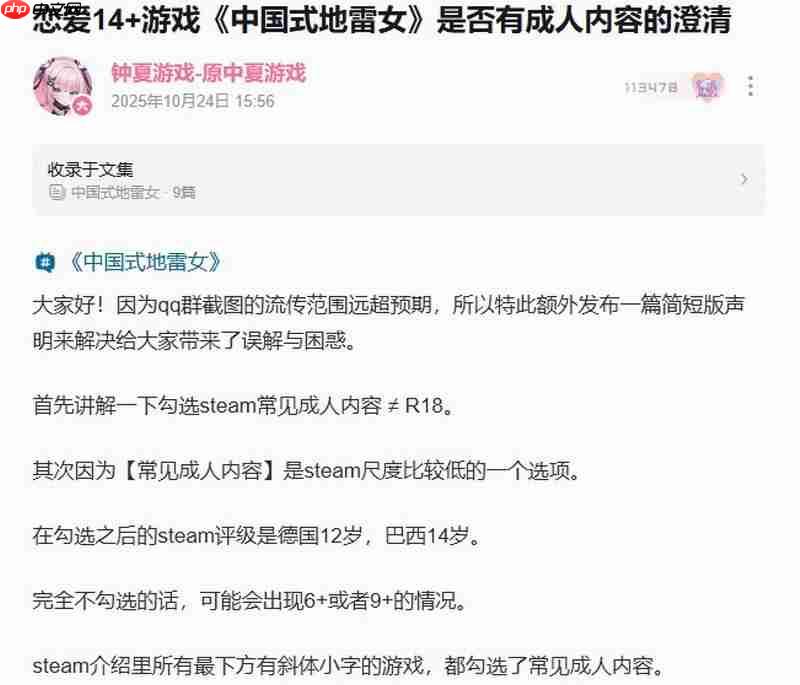Click the collection document icon
The height and width of the screenshot is (685, 800).
point(57,192)
